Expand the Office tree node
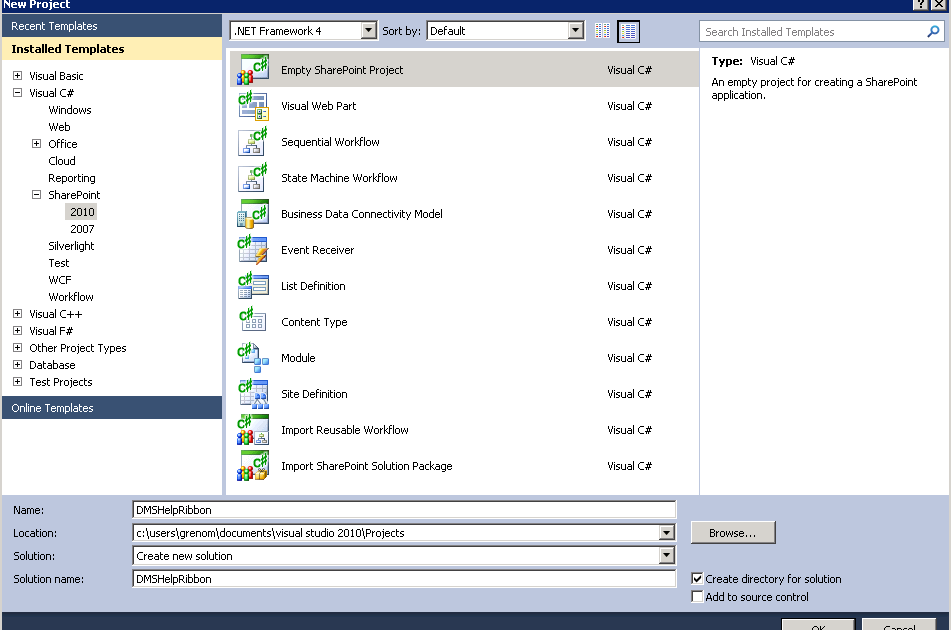Image resolution: width=951 pixels, height=630 pixels. coord(36,144)
